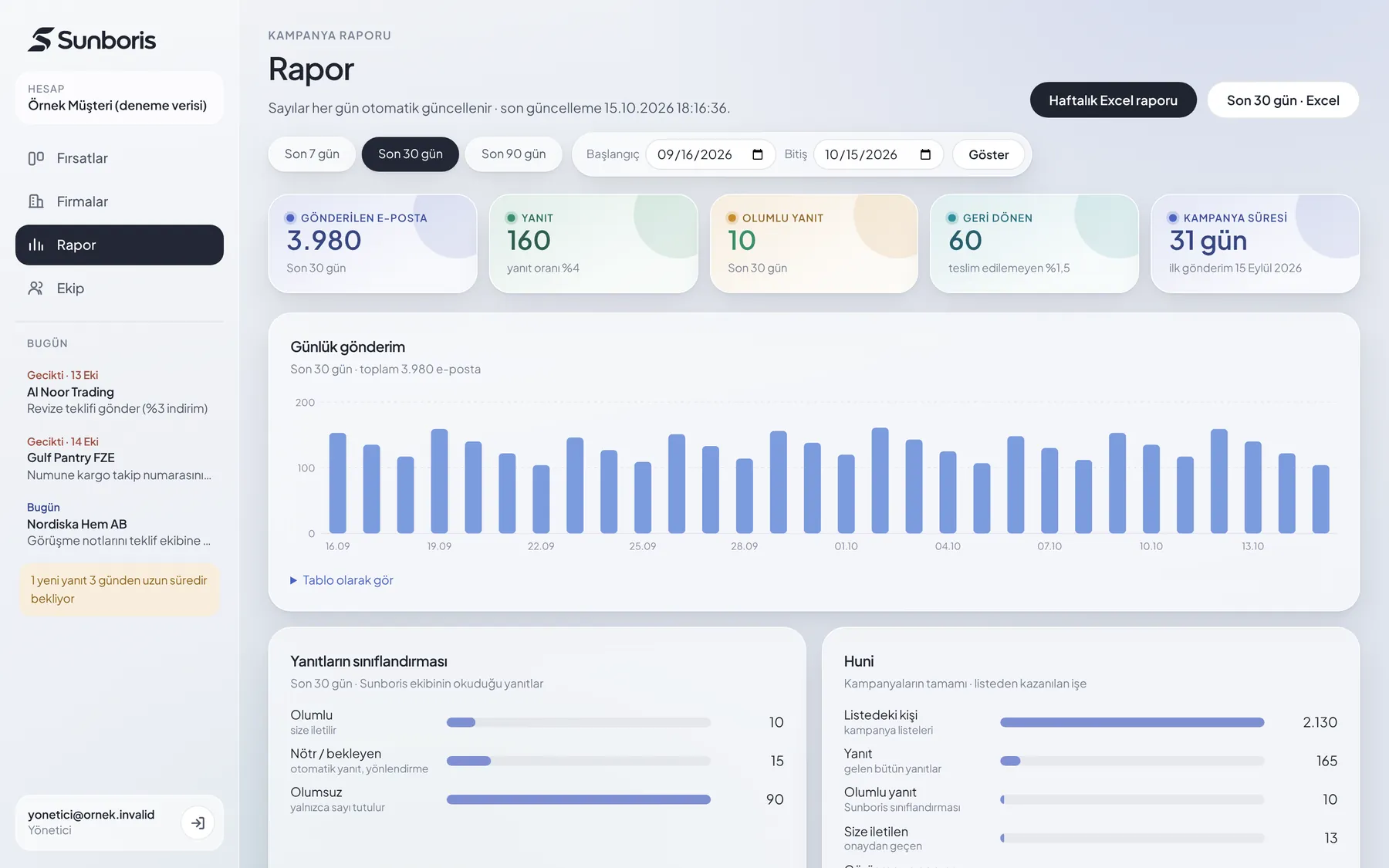Click the logout arrow icon
Image resolution: width=1389 pixels, height=868 pixels.
(198, 822)
